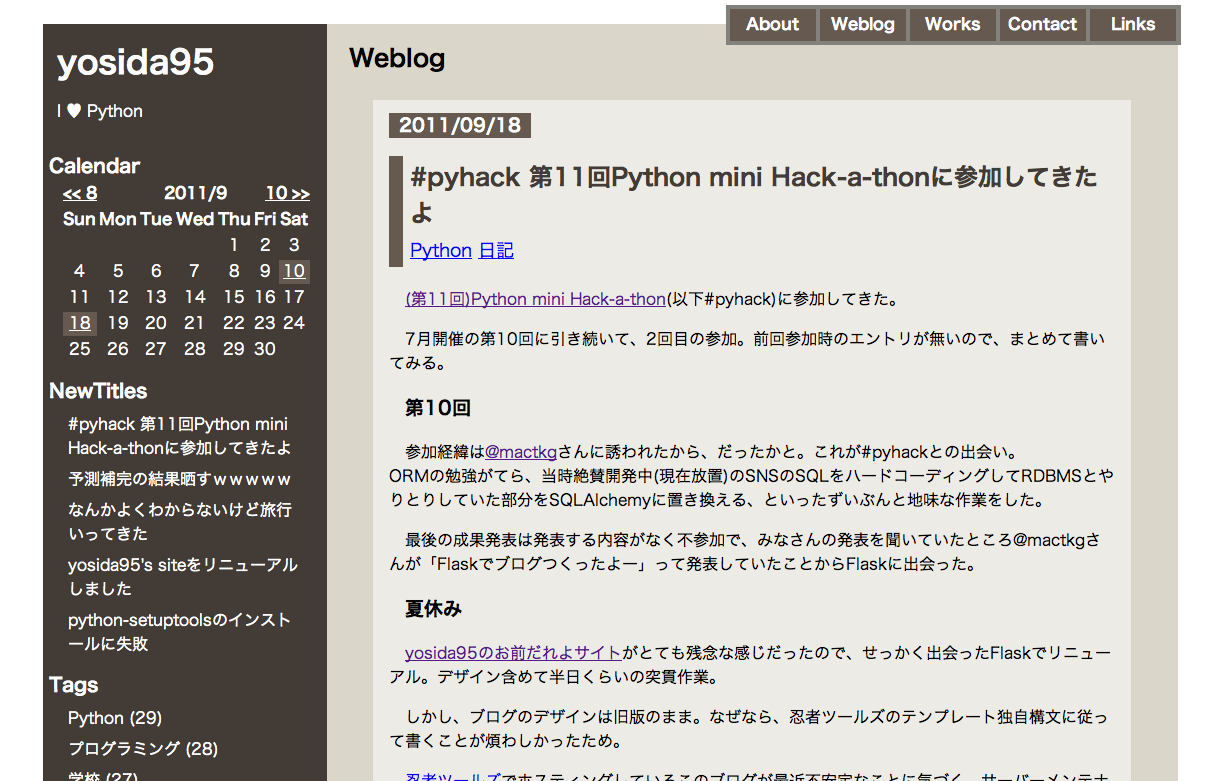Open yosida95's siteをリニューアルしました post
Viewport: 1223px width, 781px height.
click(x=182, y=577)
